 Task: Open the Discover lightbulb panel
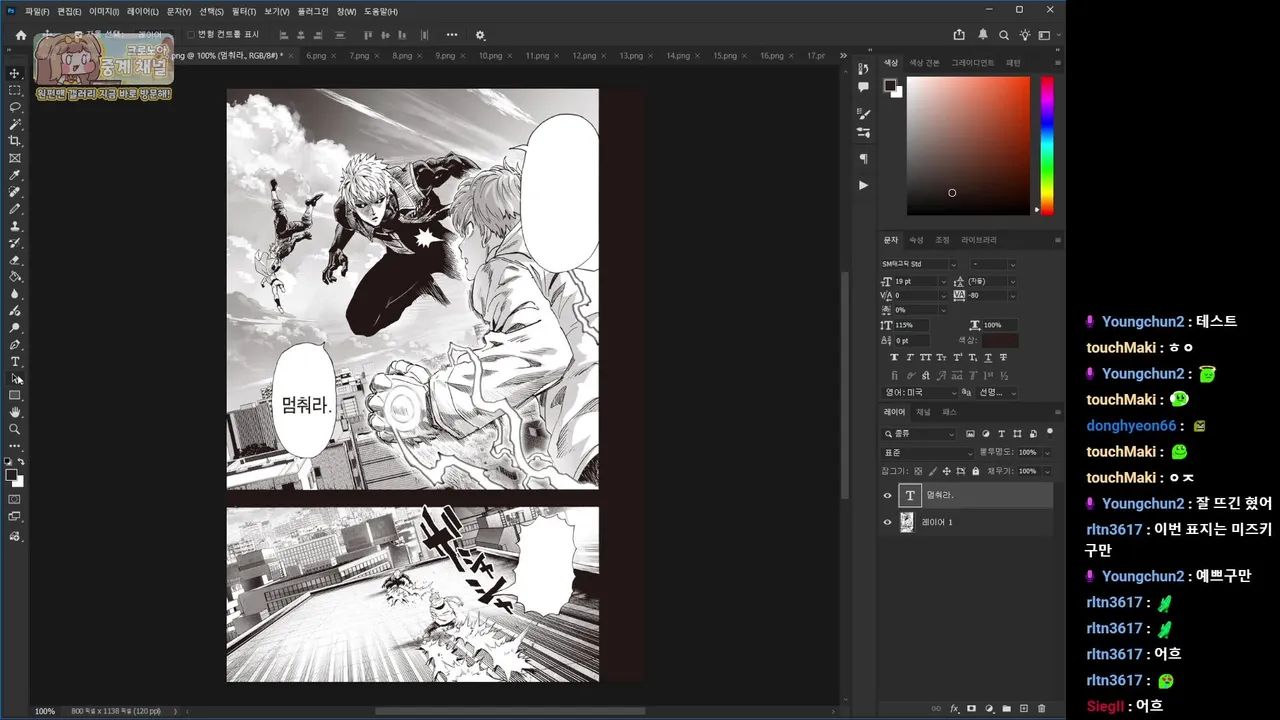[1025, 35]
